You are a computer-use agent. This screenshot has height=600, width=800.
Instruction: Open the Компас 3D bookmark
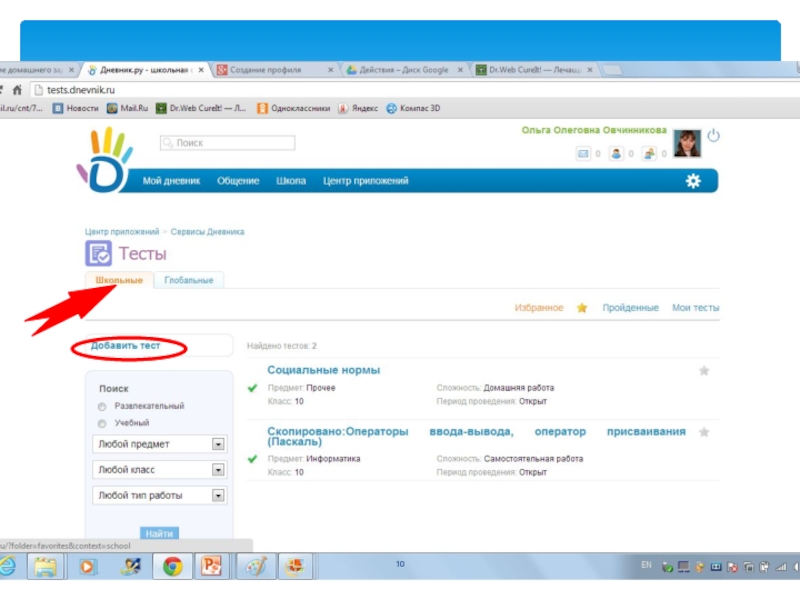pyautogui.click(x=413, y=108)
